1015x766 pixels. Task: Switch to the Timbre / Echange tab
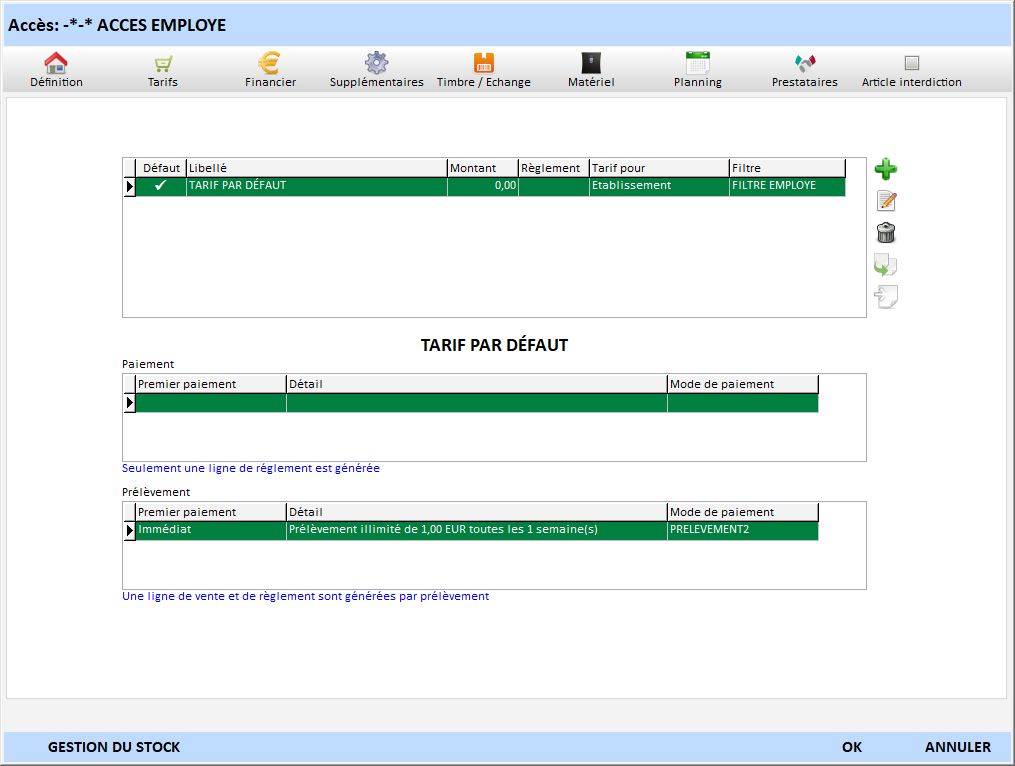(x=483, y=70)
